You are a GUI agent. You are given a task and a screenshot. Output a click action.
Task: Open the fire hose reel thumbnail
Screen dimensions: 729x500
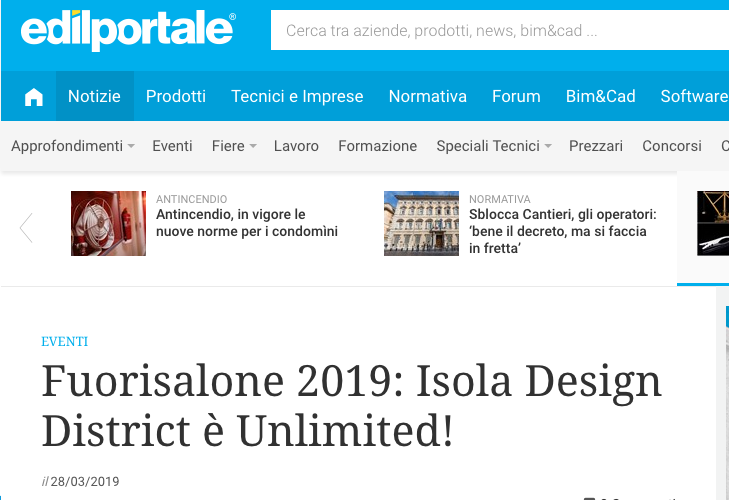pos(108,223)
